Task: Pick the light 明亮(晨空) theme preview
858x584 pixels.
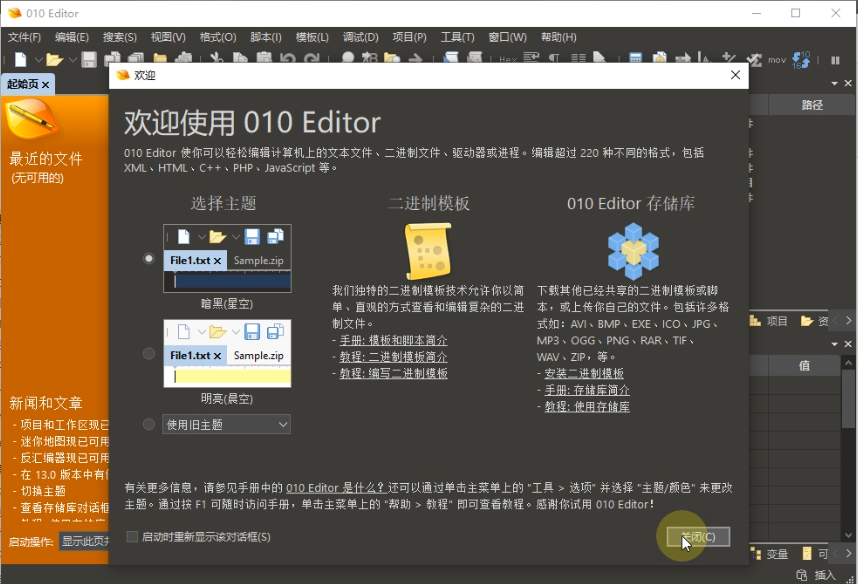Action: (x=227, y=354)
